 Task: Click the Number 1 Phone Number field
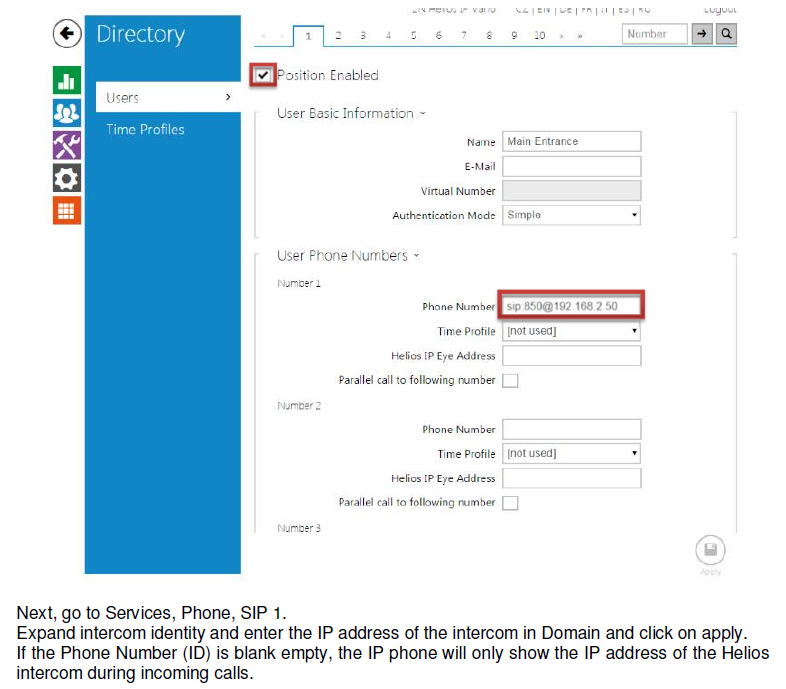coord(571,306)
